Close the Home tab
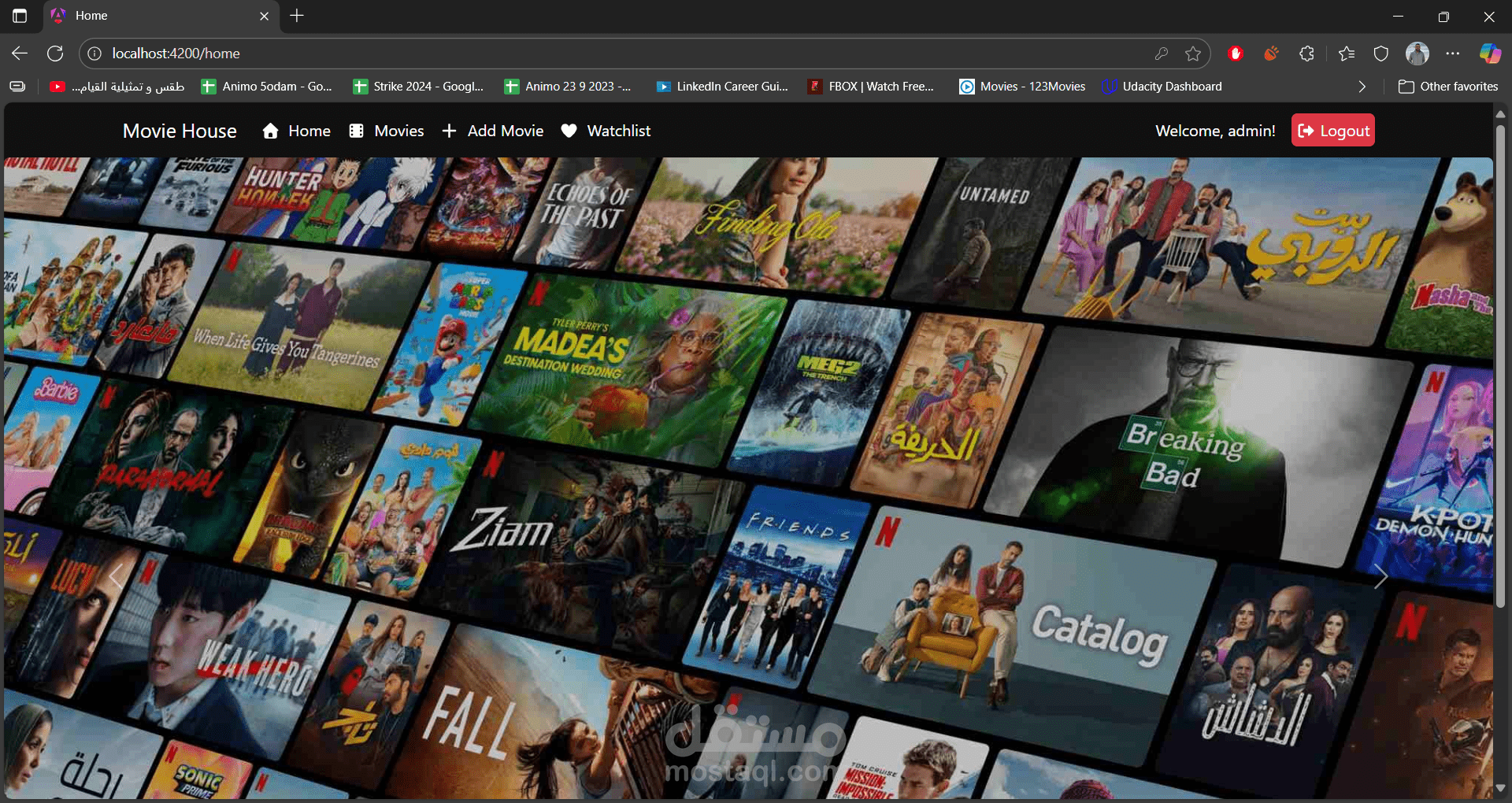1512x803 pixels. [264, 16]
